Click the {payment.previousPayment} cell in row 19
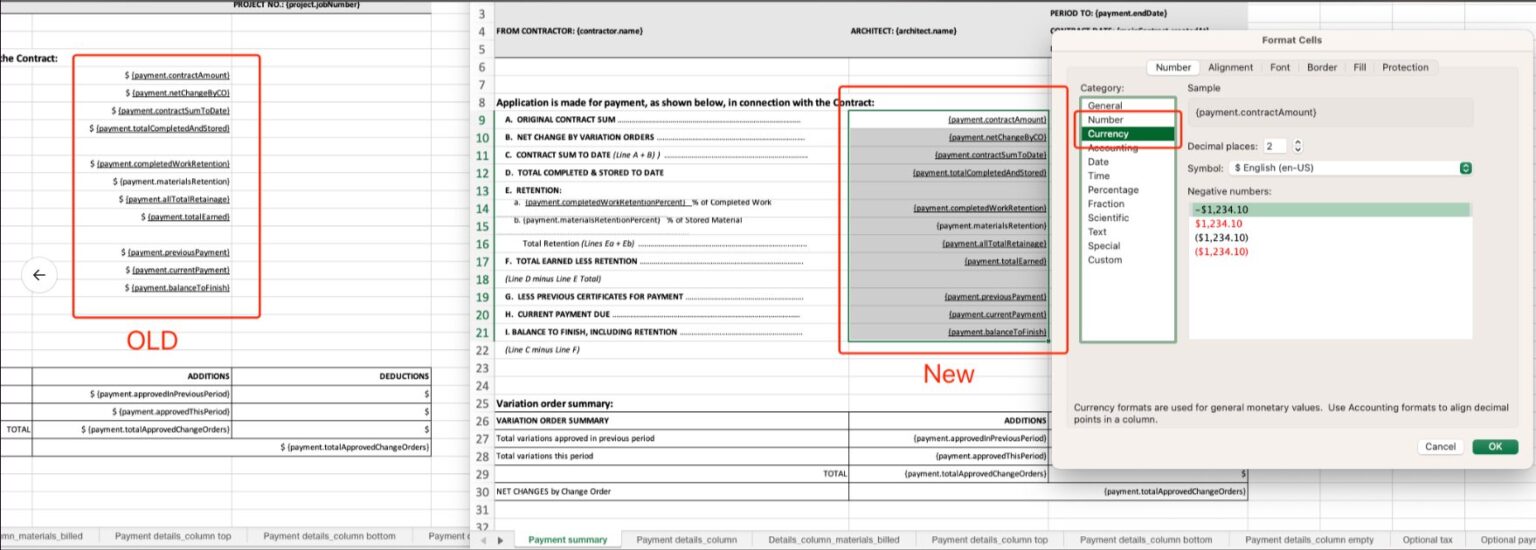 click(x=948, y=297)
